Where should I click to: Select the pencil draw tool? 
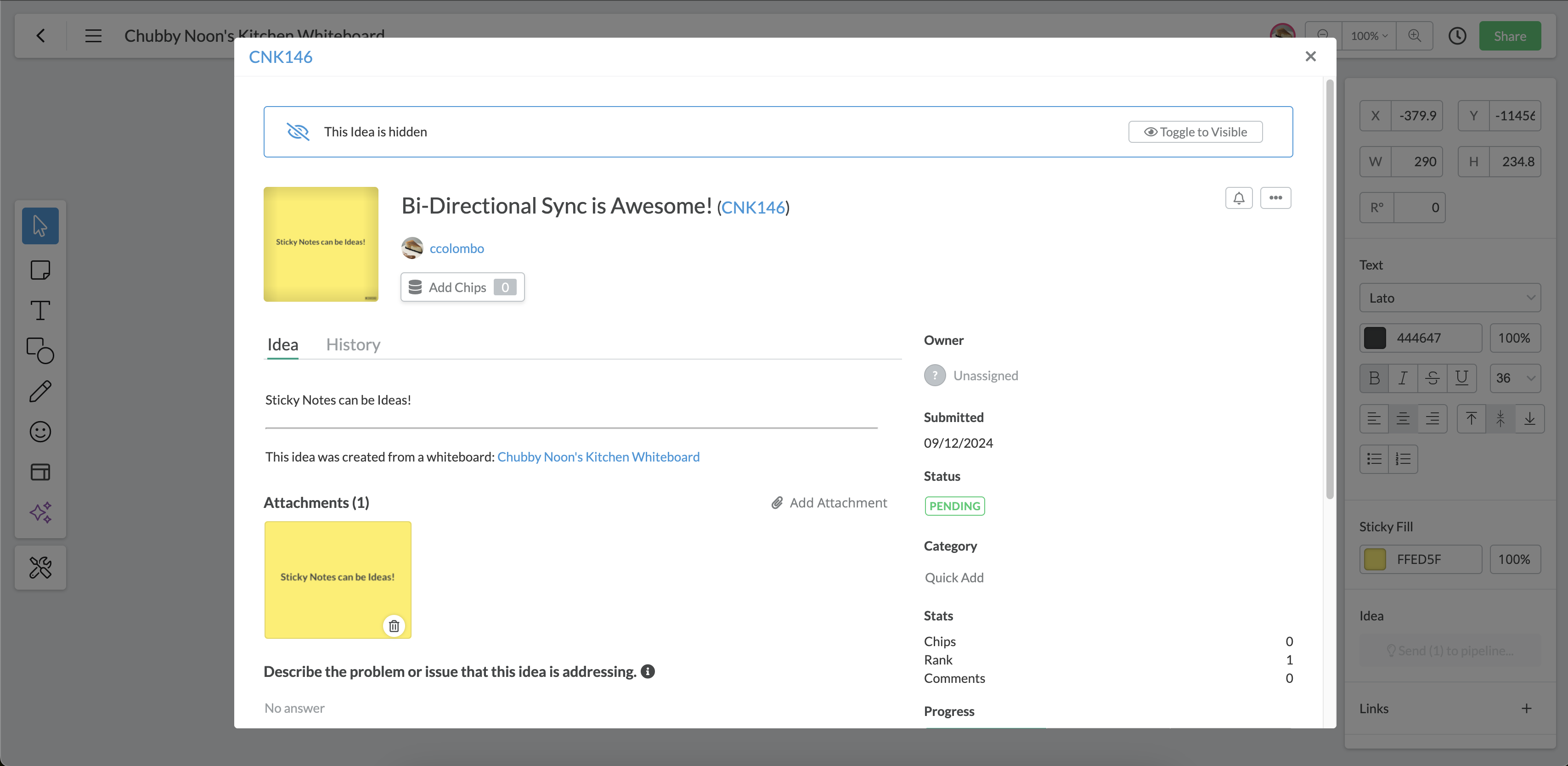pos(40,391)
